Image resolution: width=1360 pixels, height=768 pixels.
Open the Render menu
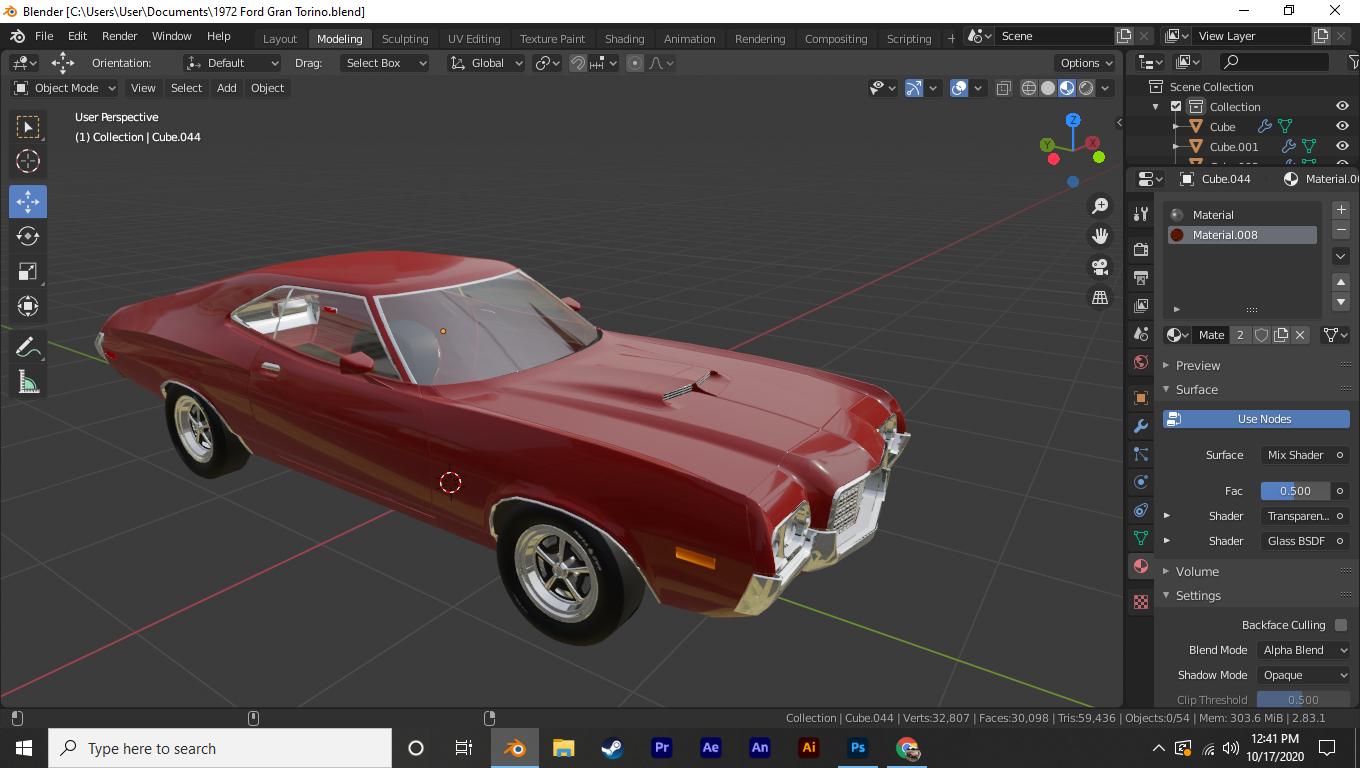tap(120, 36)
